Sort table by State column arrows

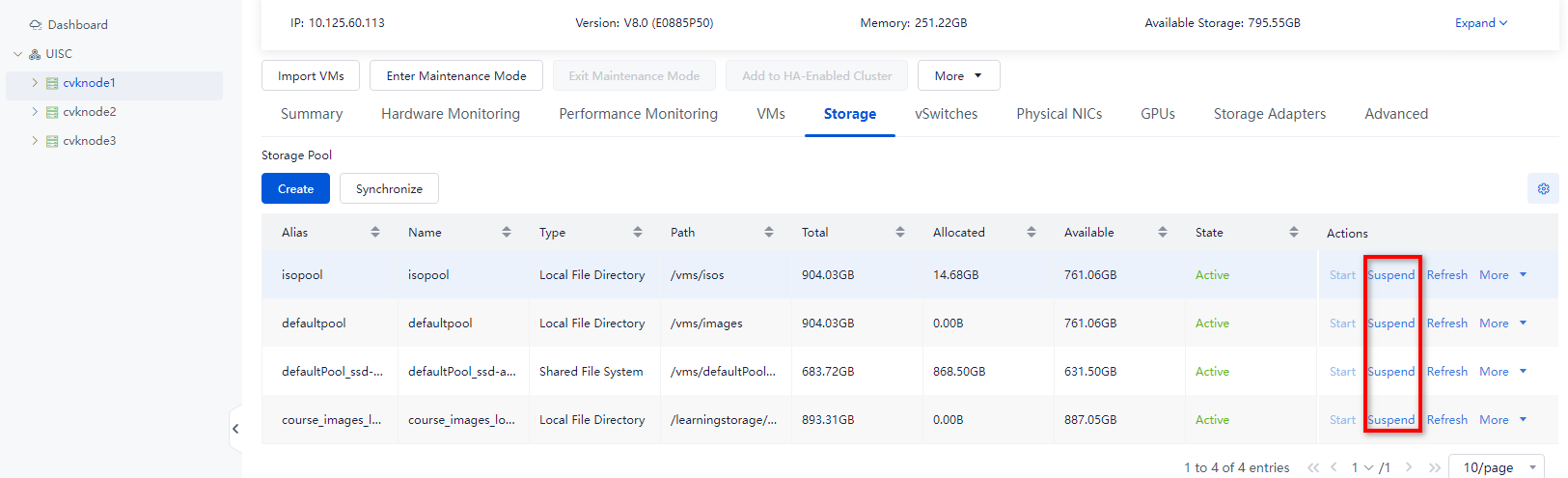1294,232
